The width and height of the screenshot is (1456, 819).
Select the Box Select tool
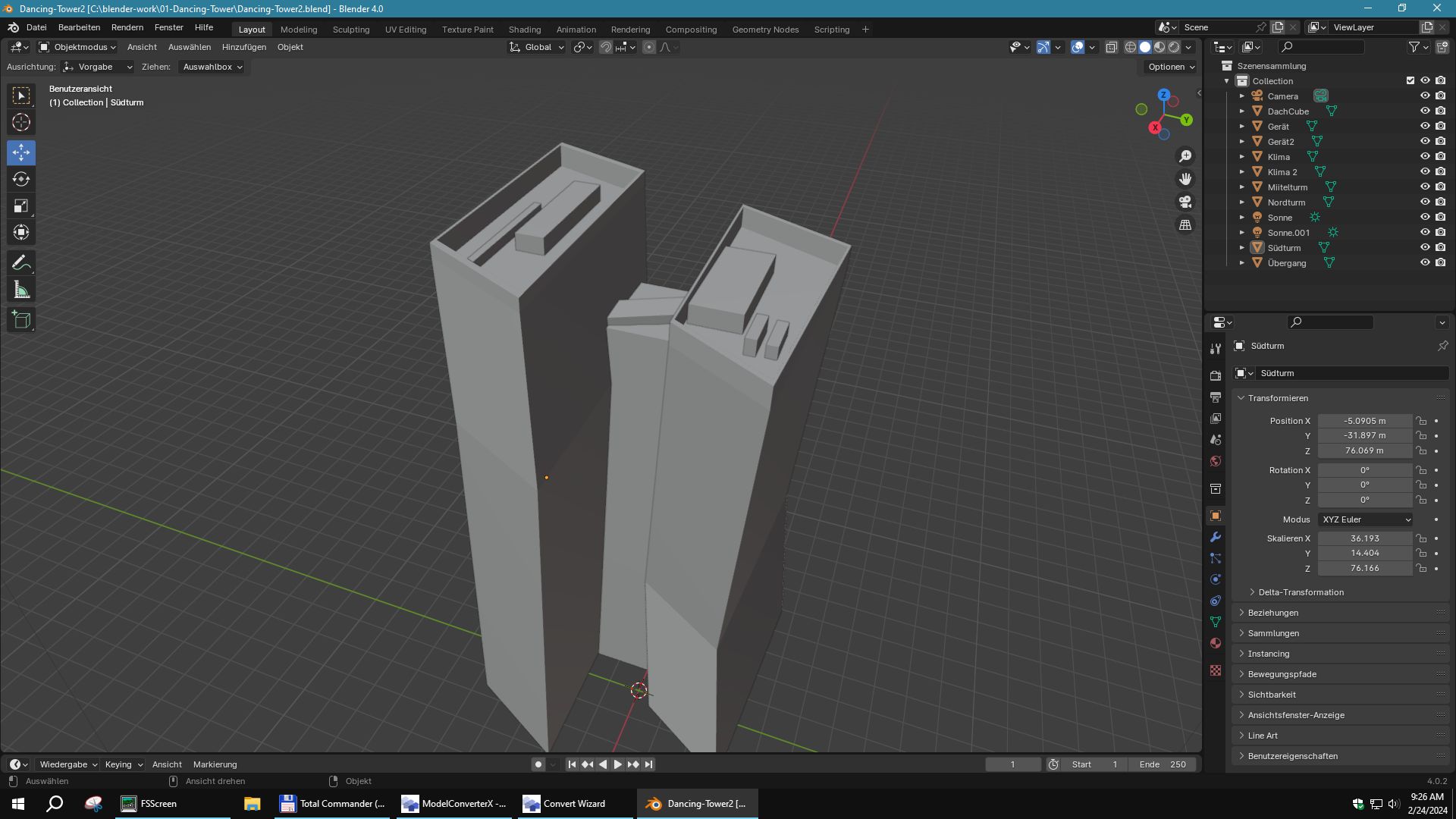[21, 96]
